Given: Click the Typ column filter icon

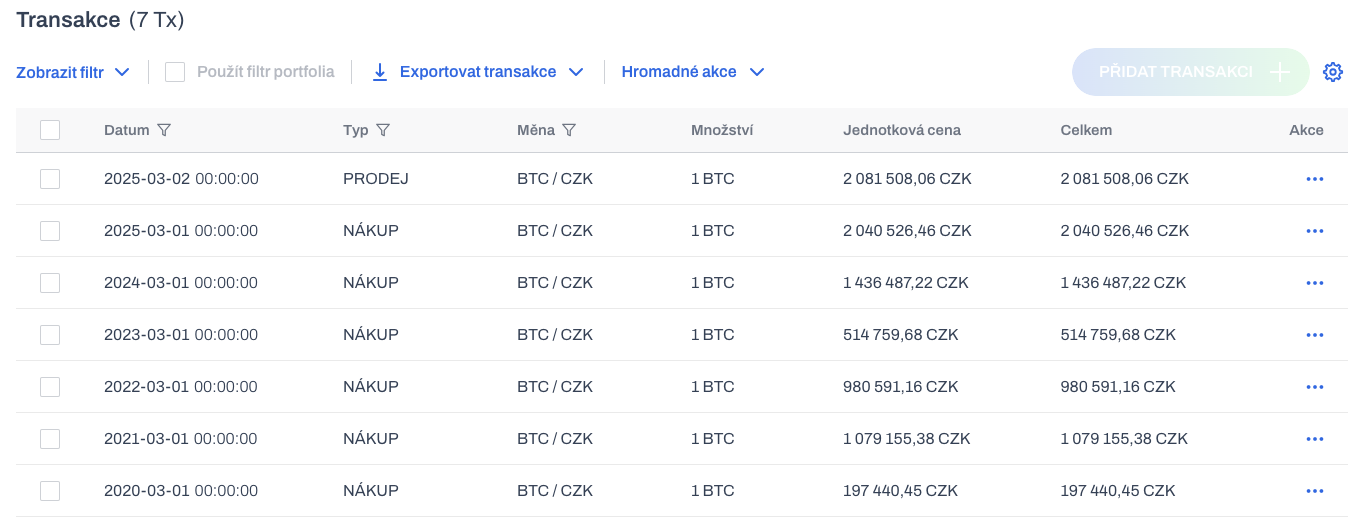Looking at the screenshot, I should click(382, 130).
